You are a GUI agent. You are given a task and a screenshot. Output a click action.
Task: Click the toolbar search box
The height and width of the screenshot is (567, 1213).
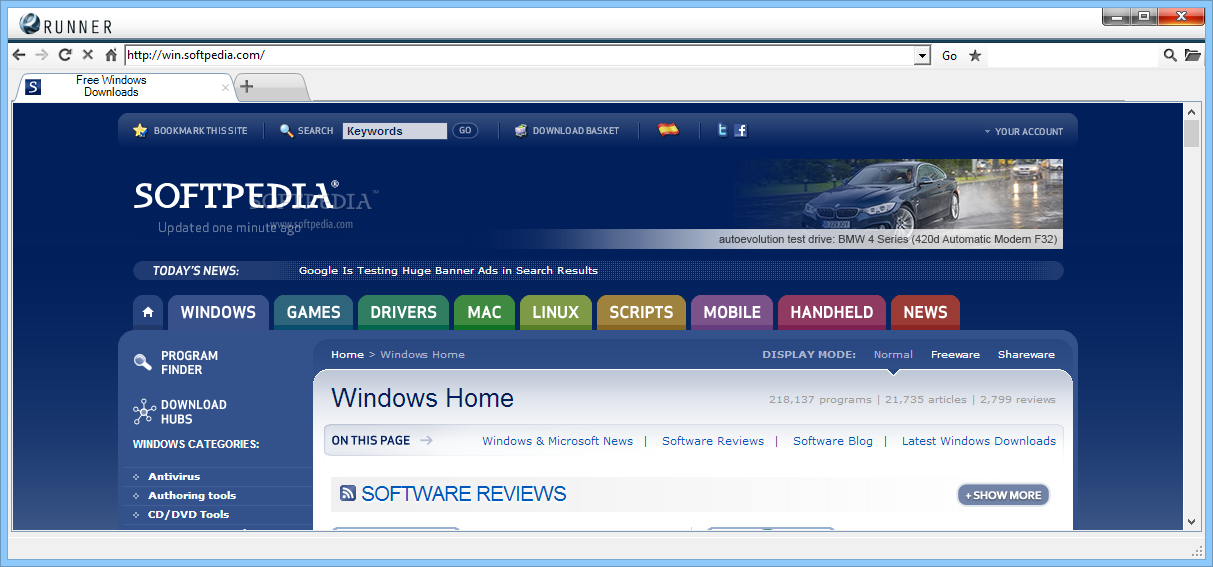tap(1073, 56)
